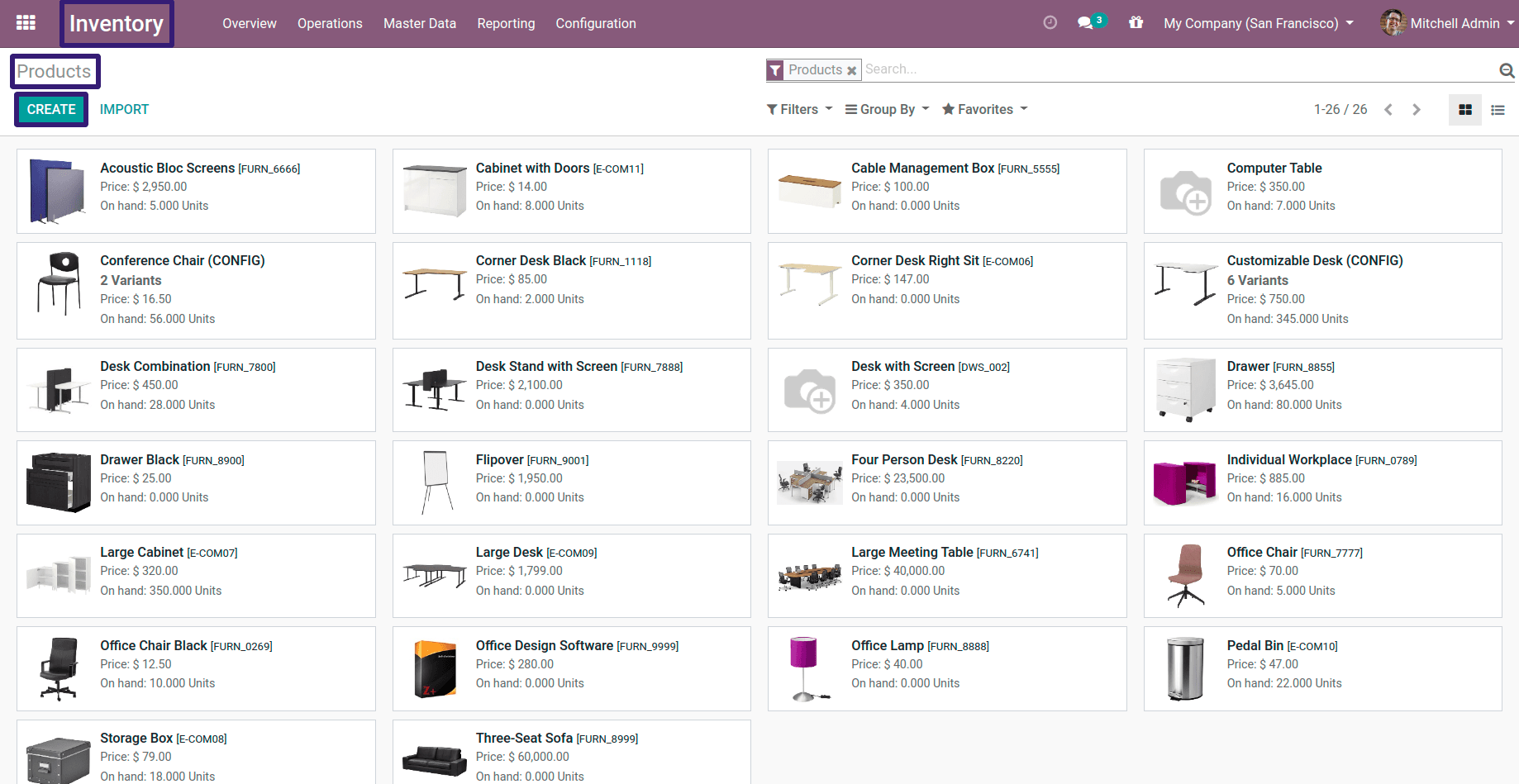Open the apps grid menu icon
The height and width of the screenshot is (784, 1519).
pyautogui.click(x=26, y=23)
